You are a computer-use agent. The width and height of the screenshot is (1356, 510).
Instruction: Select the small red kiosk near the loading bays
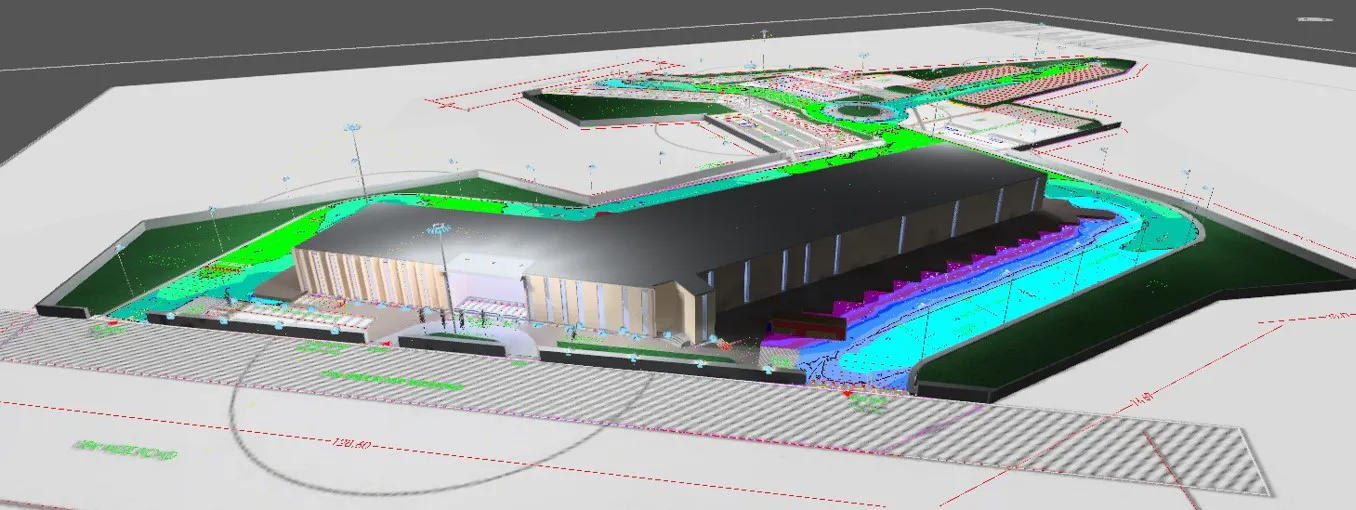(809, 325)
